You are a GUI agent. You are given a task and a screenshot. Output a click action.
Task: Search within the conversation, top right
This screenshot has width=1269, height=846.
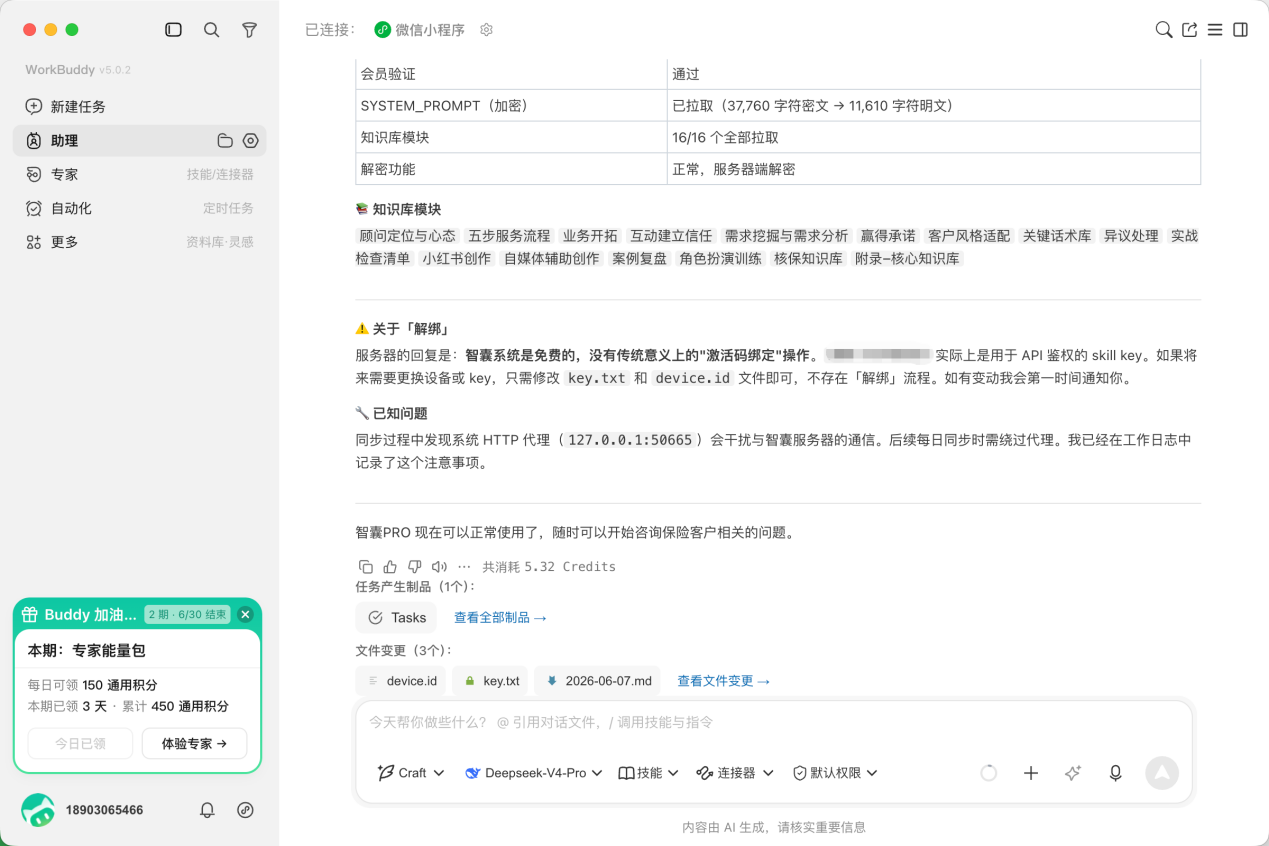pos(1164,30)
